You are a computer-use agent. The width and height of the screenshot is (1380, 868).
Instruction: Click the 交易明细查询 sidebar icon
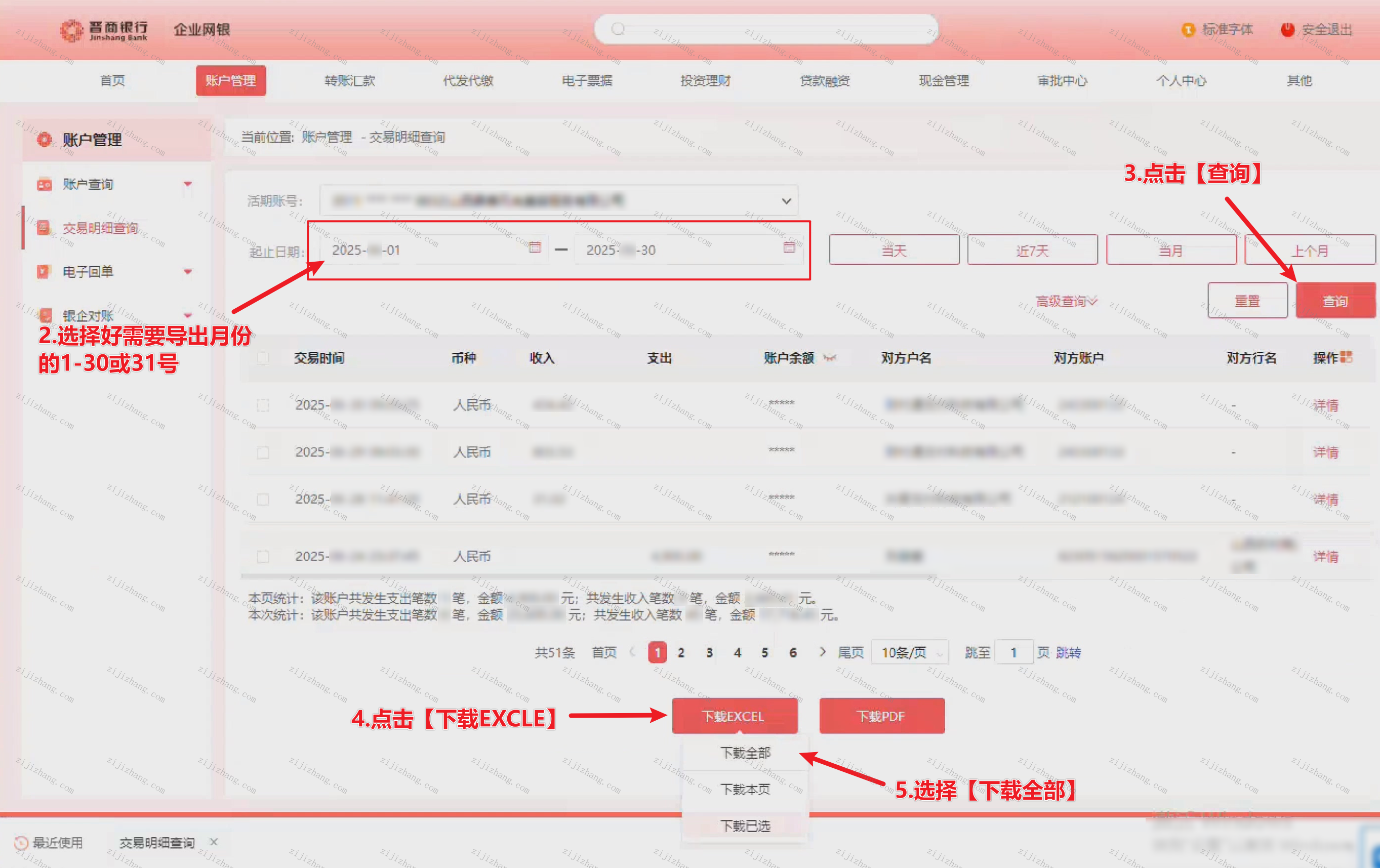click(x=44, y=228)
